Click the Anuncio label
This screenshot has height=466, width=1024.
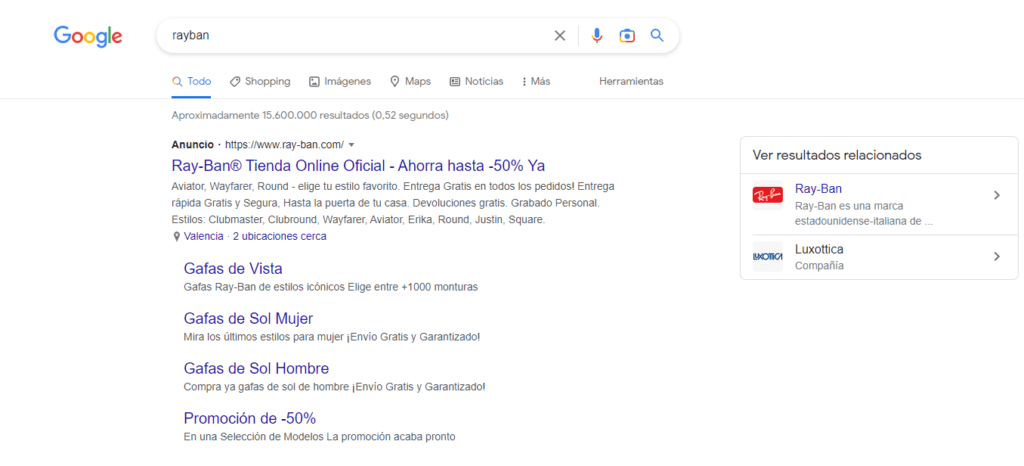(x=192, y=144)
